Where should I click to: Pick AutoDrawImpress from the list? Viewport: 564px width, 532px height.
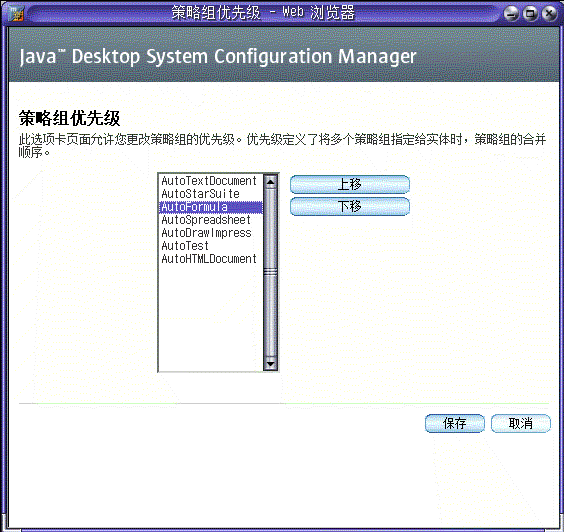211,233
